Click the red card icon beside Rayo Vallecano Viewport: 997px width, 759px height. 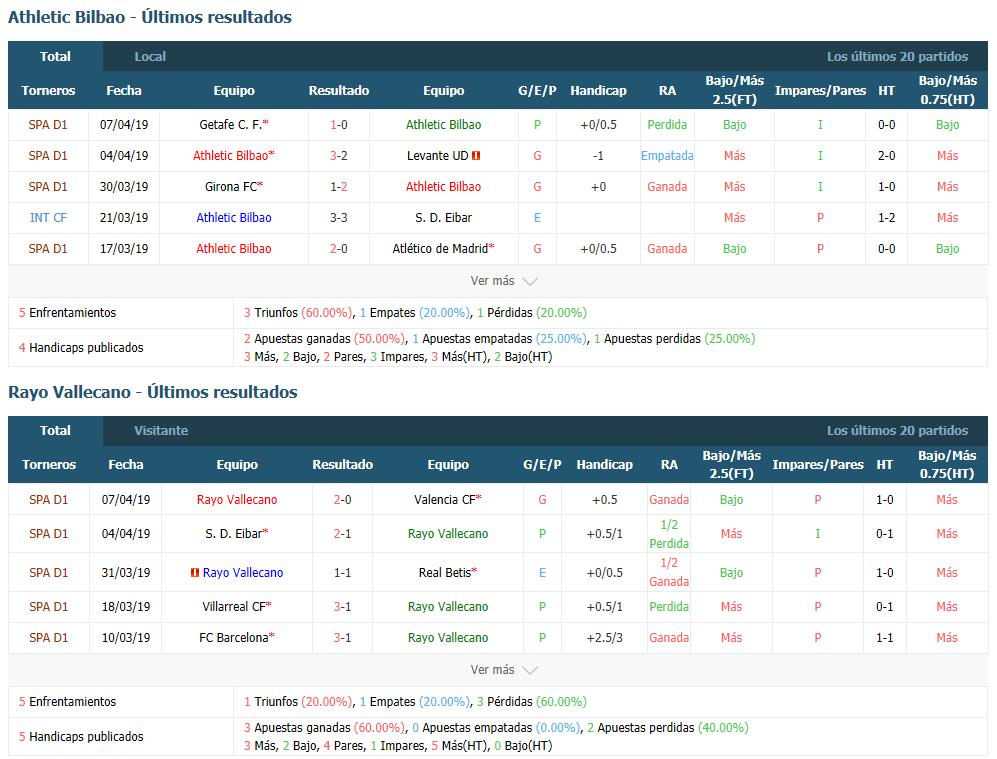coord(195,573)
